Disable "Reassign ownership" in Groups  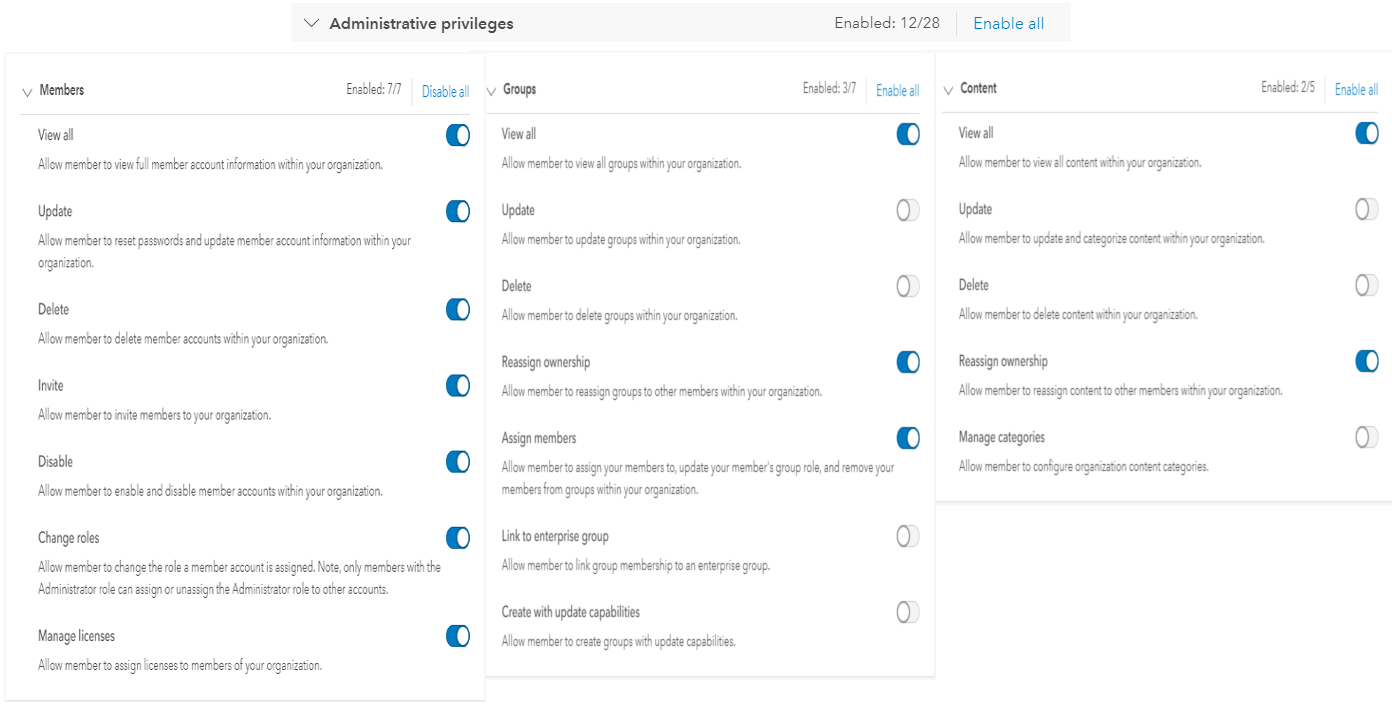coord(907,362)
